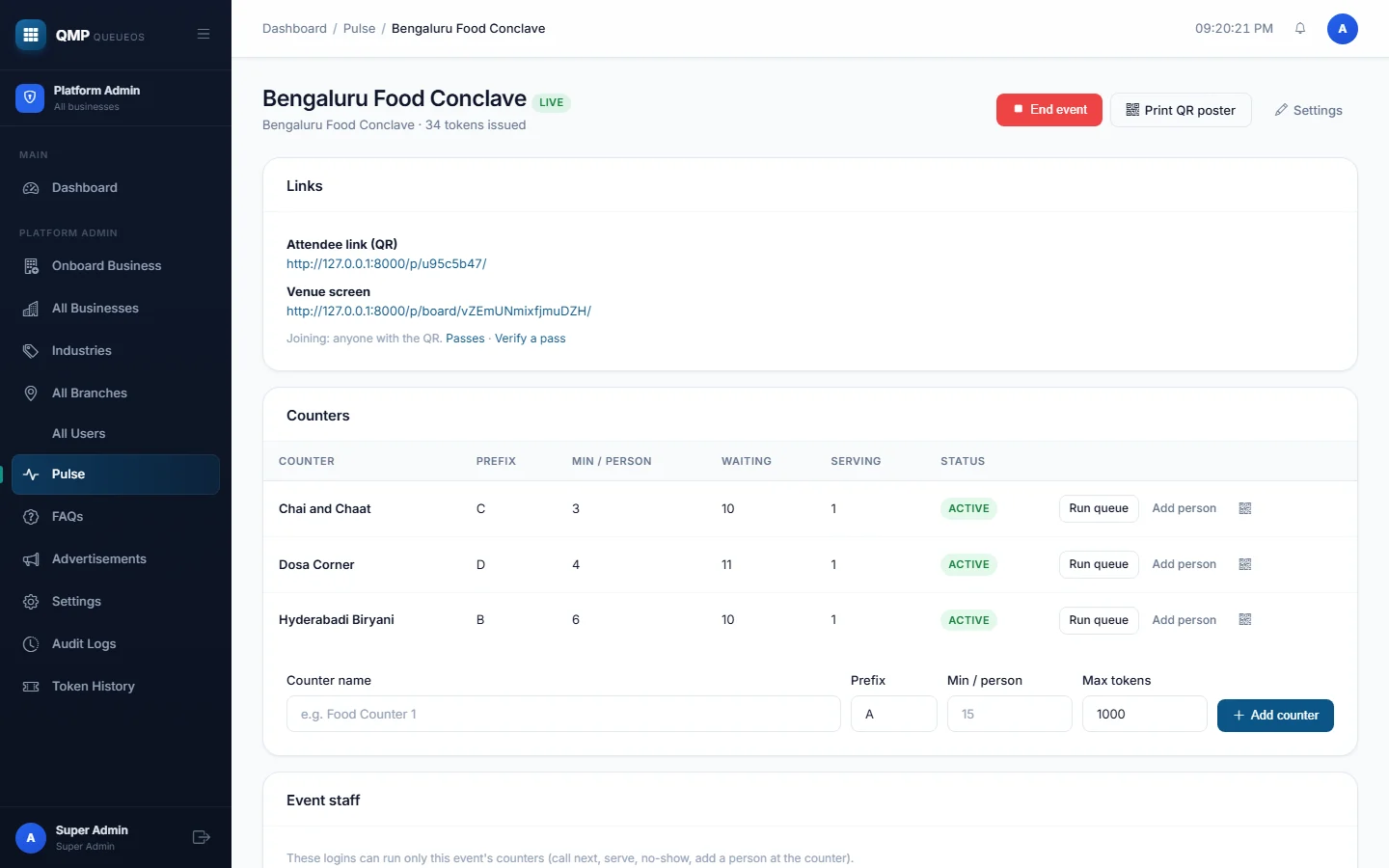This screenshot has width=1389, height=868.
Task: Open the Passes link
Action: coord(465,339)
